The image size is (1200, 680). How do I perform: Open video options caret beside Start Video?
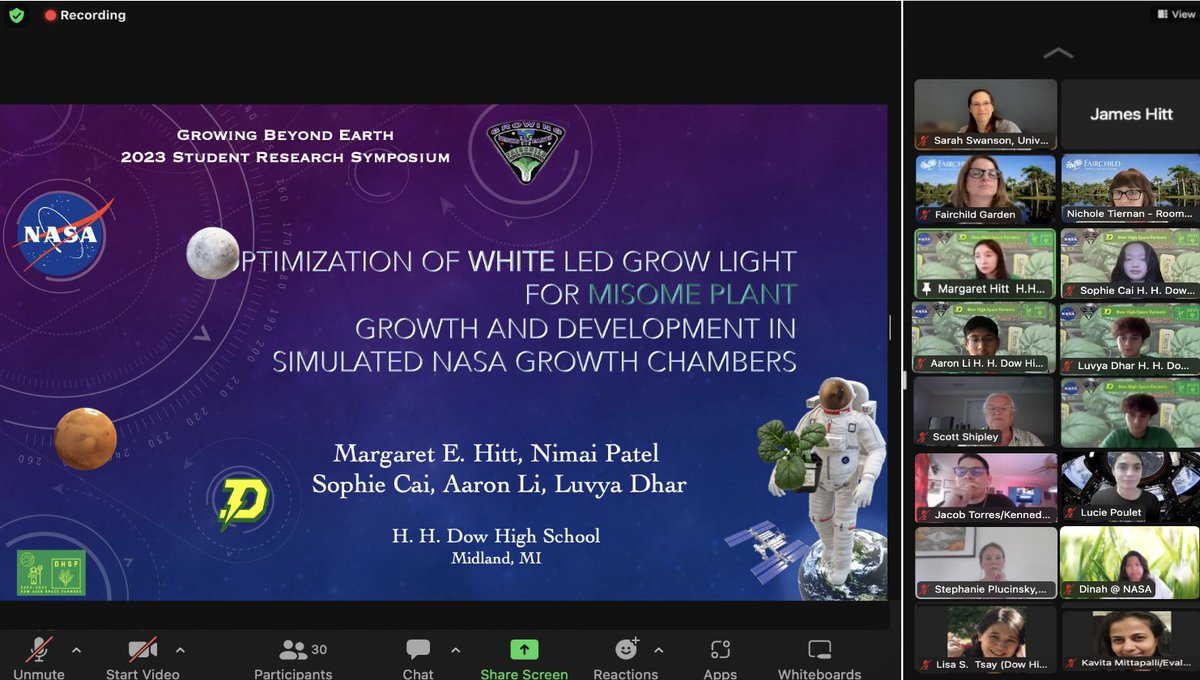pyautogui.click(x=180, y=650)
